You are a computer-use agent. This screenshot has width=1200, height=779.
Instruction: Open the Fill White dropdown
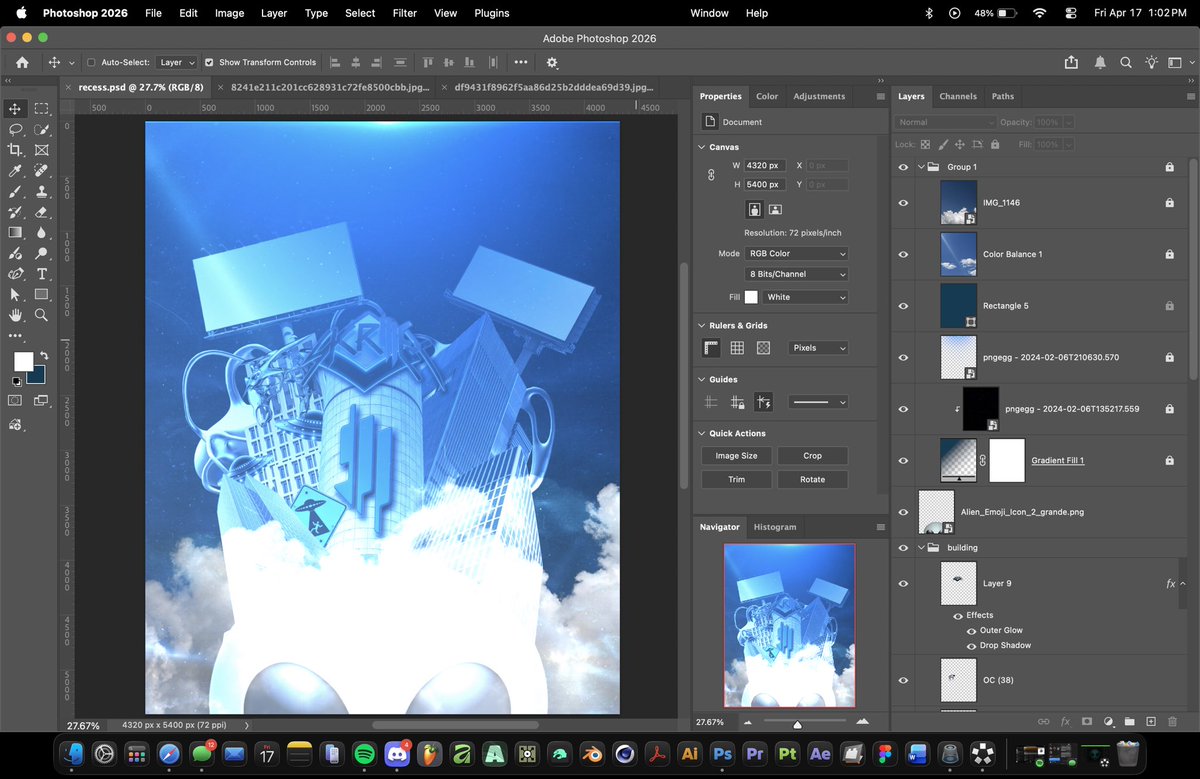(805, 297)
